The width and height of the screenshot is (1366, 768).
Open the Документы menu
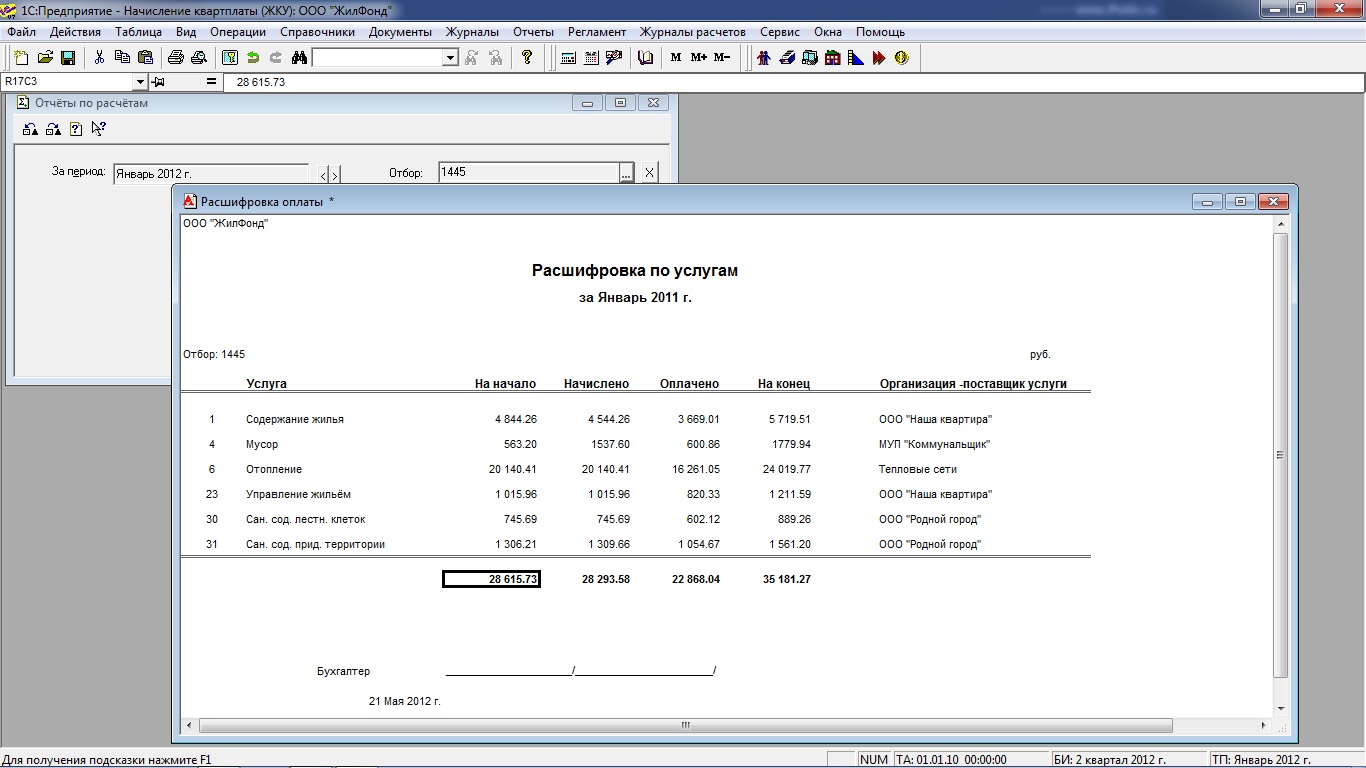pos(400,32)
